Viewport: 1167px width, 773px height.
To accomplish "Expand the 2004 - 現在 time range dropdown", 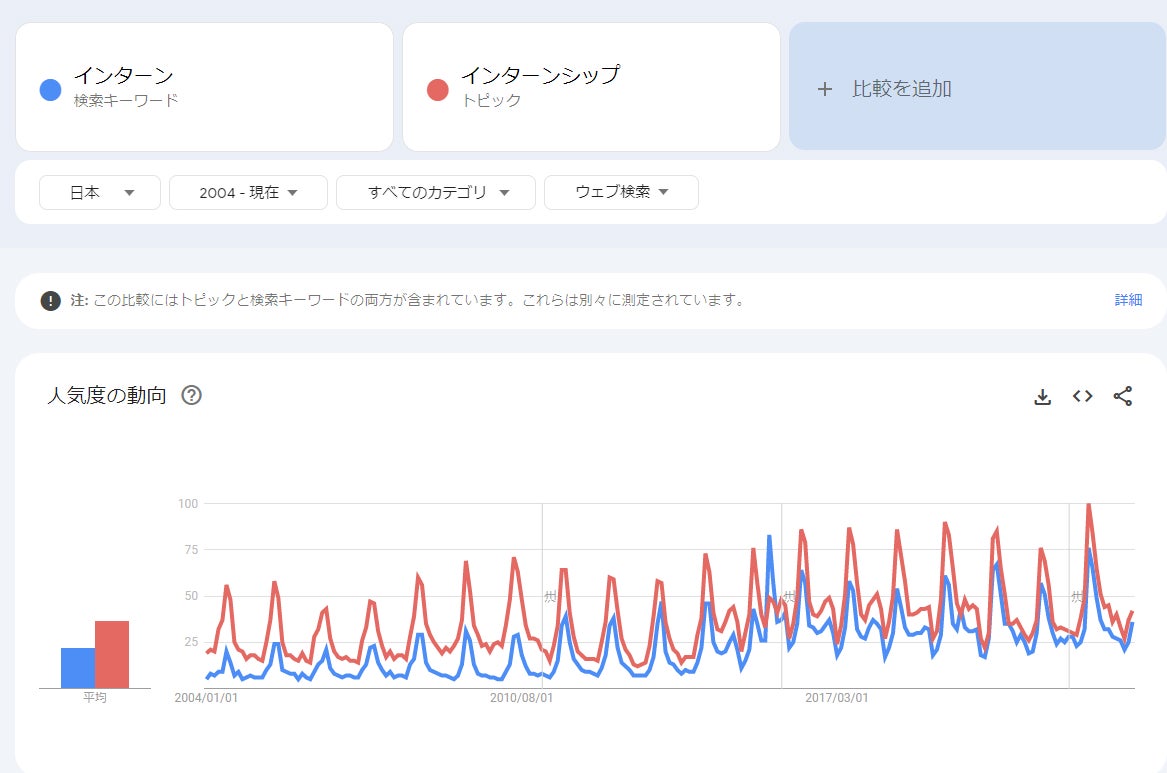I will pos(248,193).
